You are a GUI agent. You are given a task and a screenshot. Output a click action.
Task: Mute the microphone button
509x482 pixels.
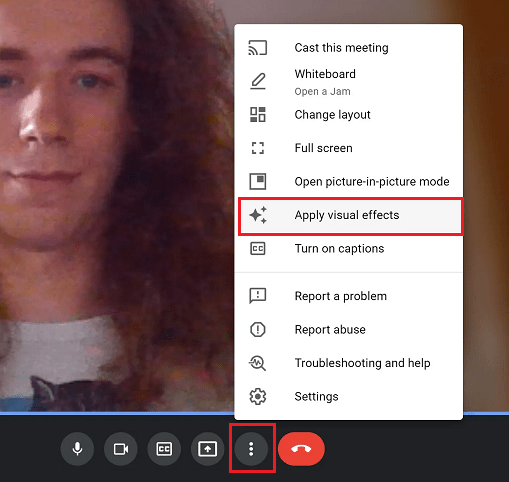(x=77, y=449)
